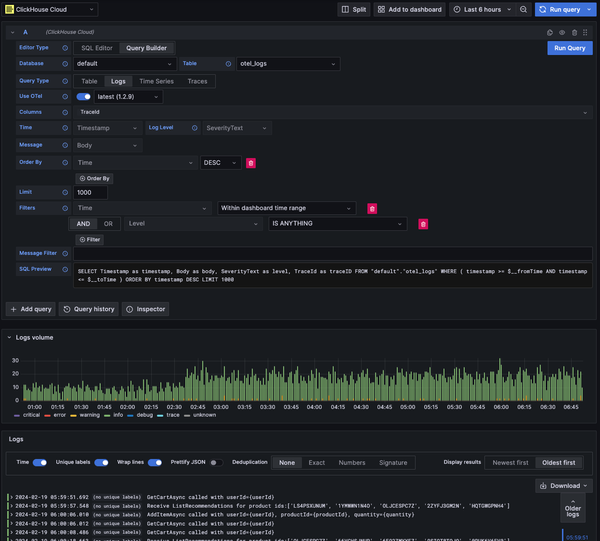Click the Add to dashboard button
The height and width of the screenshot is (541, 600).
pyautogui.click(x=409, y=9)
